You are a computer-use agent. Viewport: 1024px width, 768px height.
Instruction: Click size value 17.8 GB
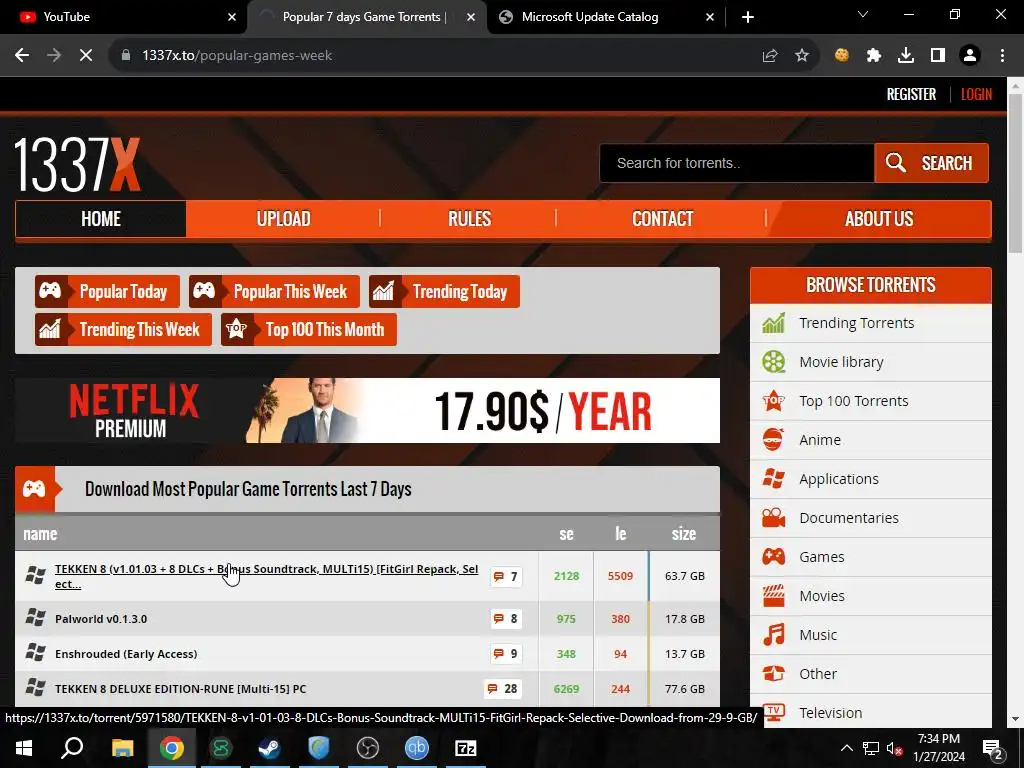(684, 619)
